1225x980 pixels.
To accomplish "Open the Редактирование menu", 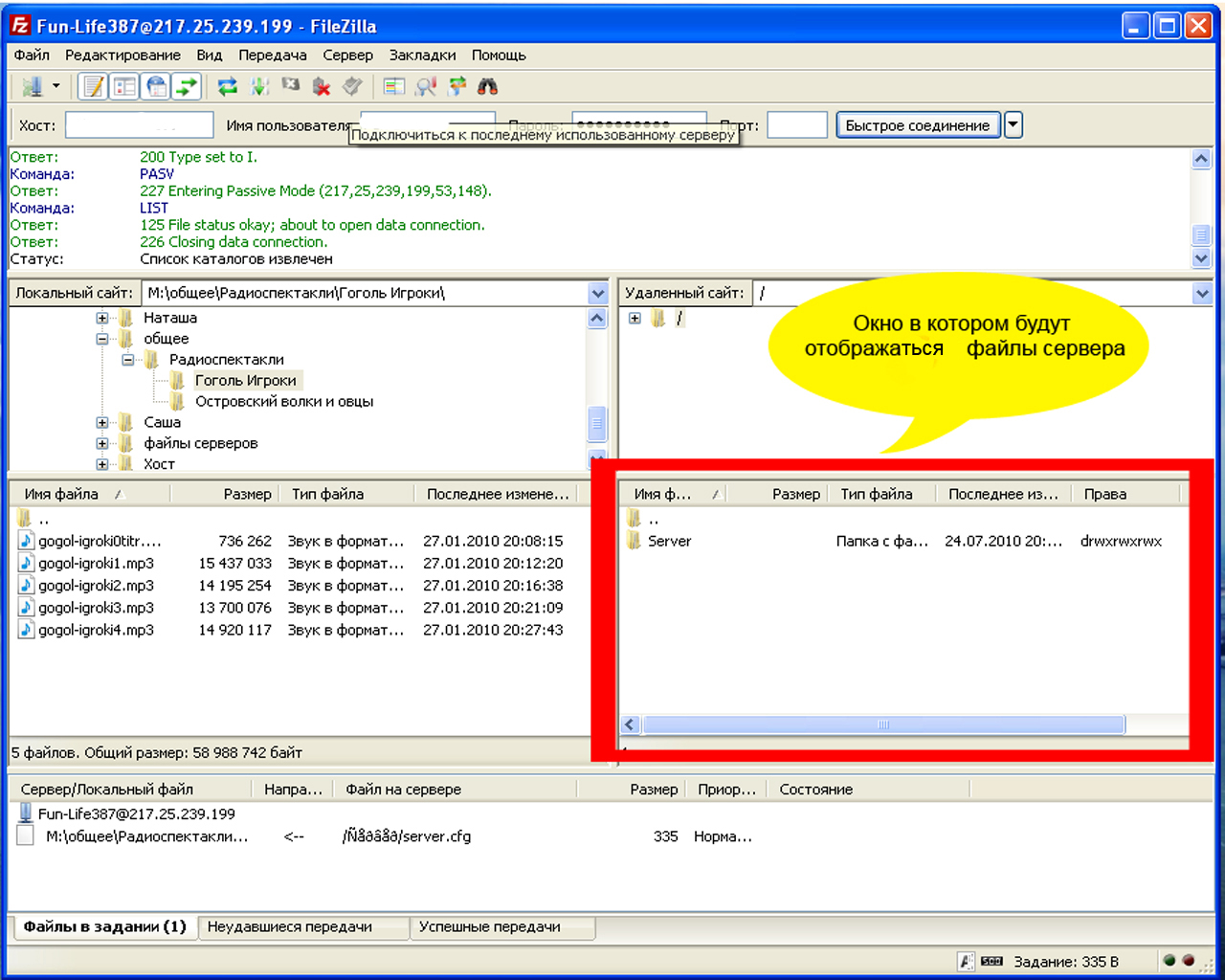I will (x=122, y=56).
